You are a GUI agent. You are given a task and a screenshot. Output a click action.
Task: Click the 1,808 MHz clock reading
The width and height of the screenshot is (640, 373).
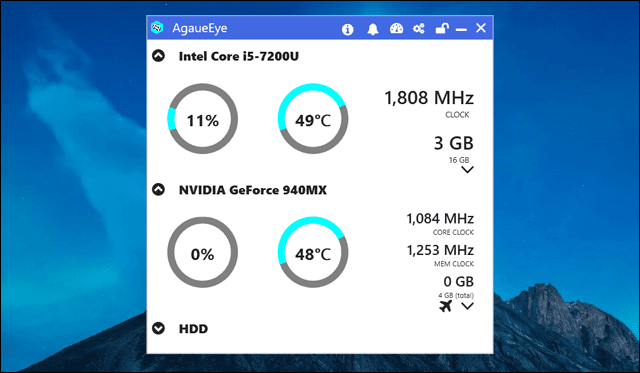coord(429,98)
